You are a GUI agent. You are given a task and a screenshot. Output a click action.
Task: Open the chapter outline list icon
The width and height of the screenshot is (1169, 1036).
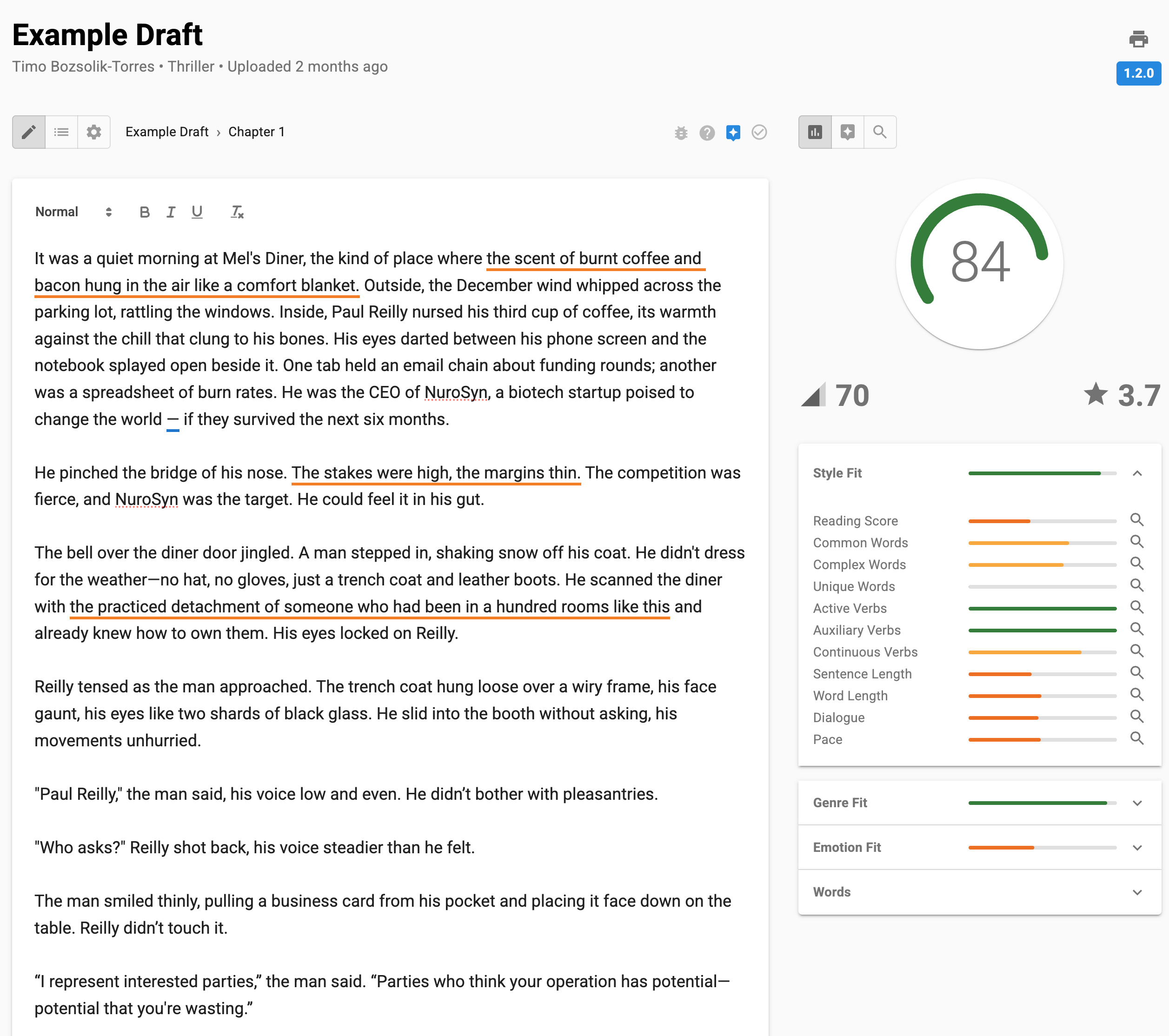tap(61, 132)
